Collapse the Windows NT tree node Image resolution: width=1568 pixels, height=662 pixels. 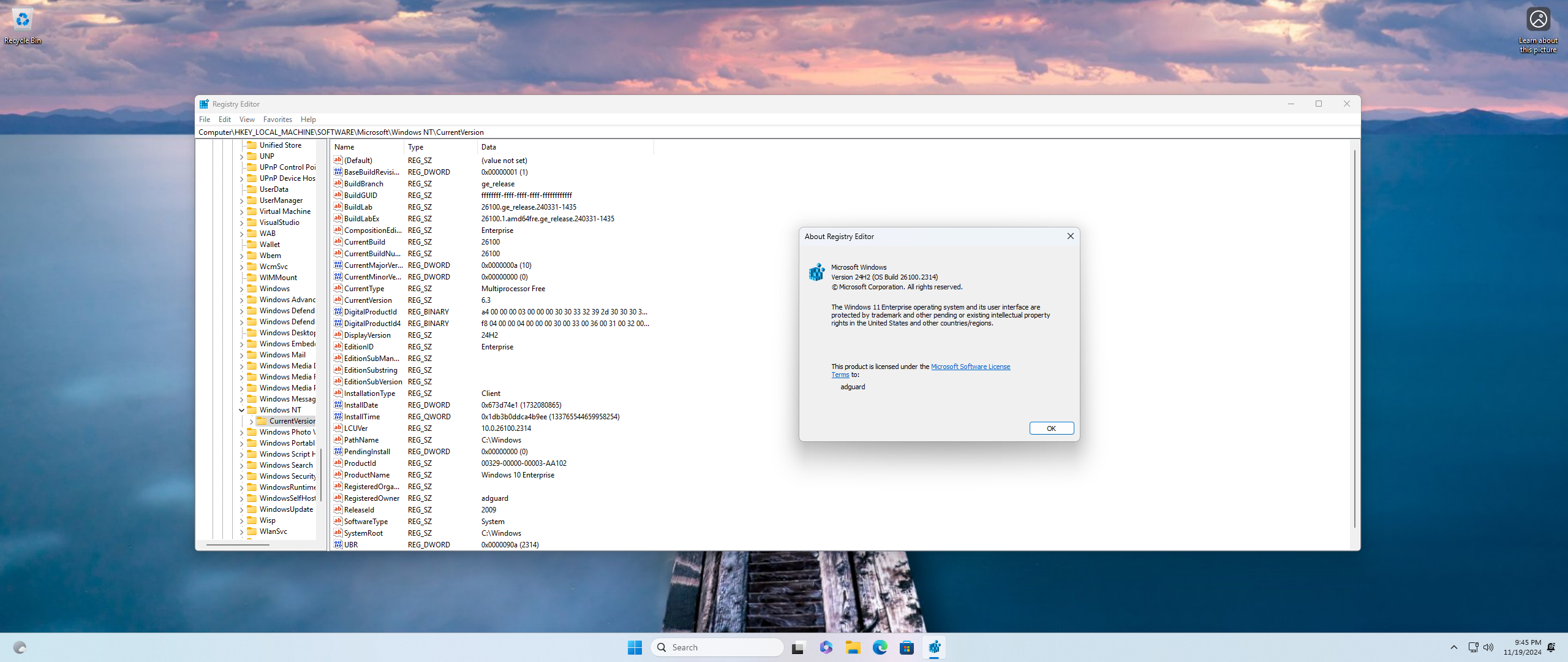pyautogui.click(x=241, y=410)
